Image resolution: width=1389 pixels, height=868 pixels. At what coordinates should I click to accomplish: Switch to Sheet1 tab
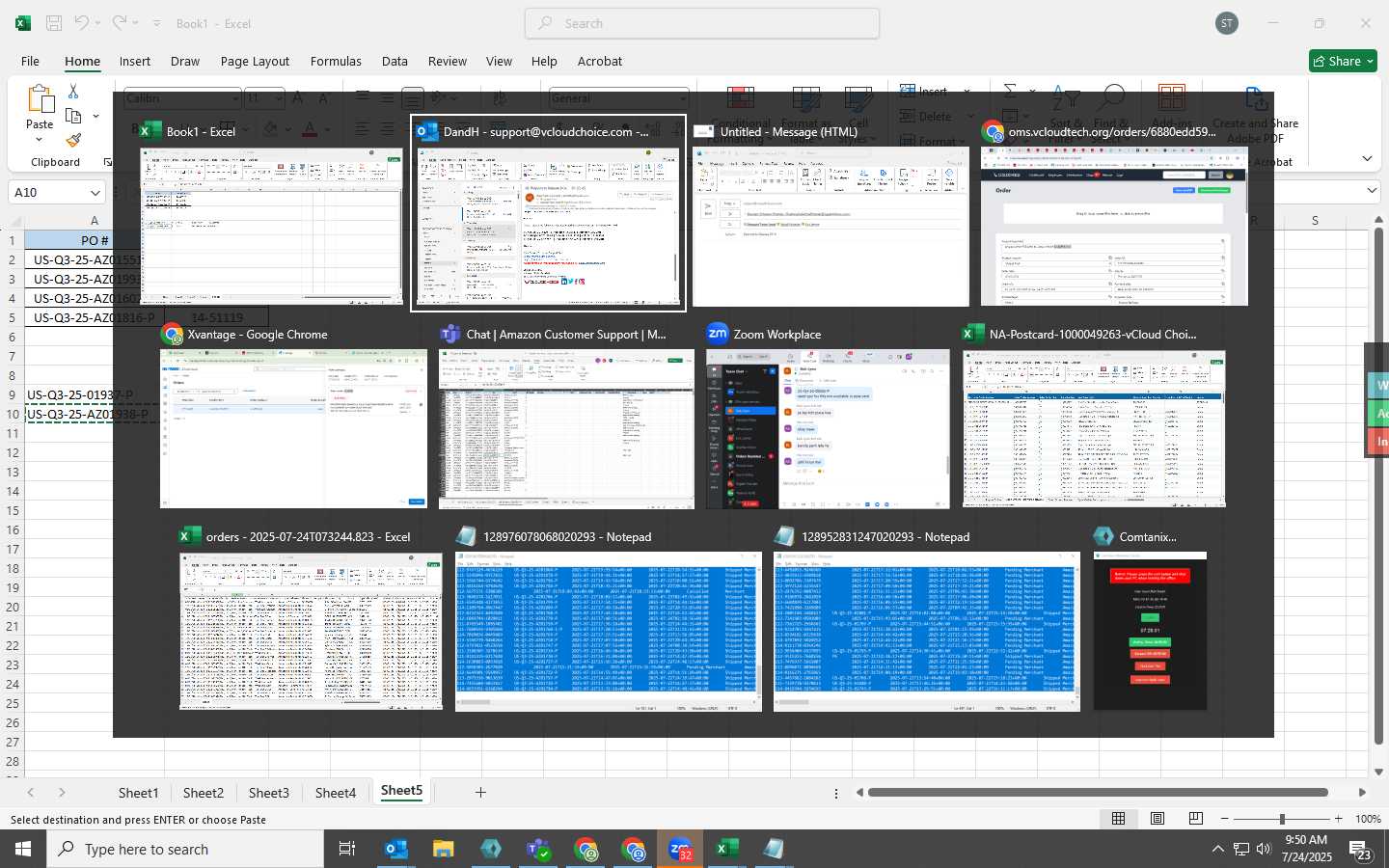click(x=138, y=793)
